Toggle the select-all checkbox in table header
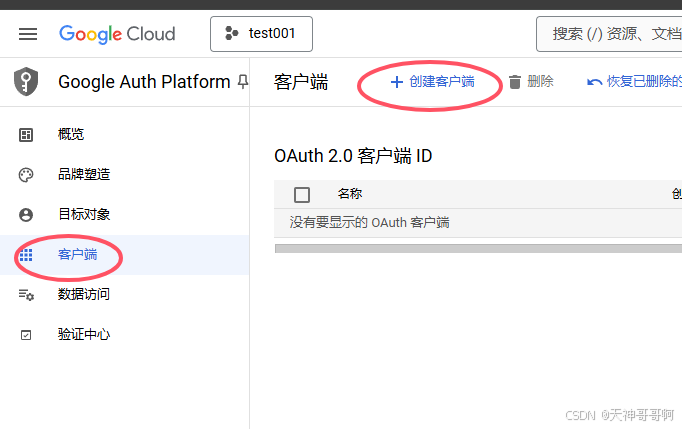 point(302,194)
